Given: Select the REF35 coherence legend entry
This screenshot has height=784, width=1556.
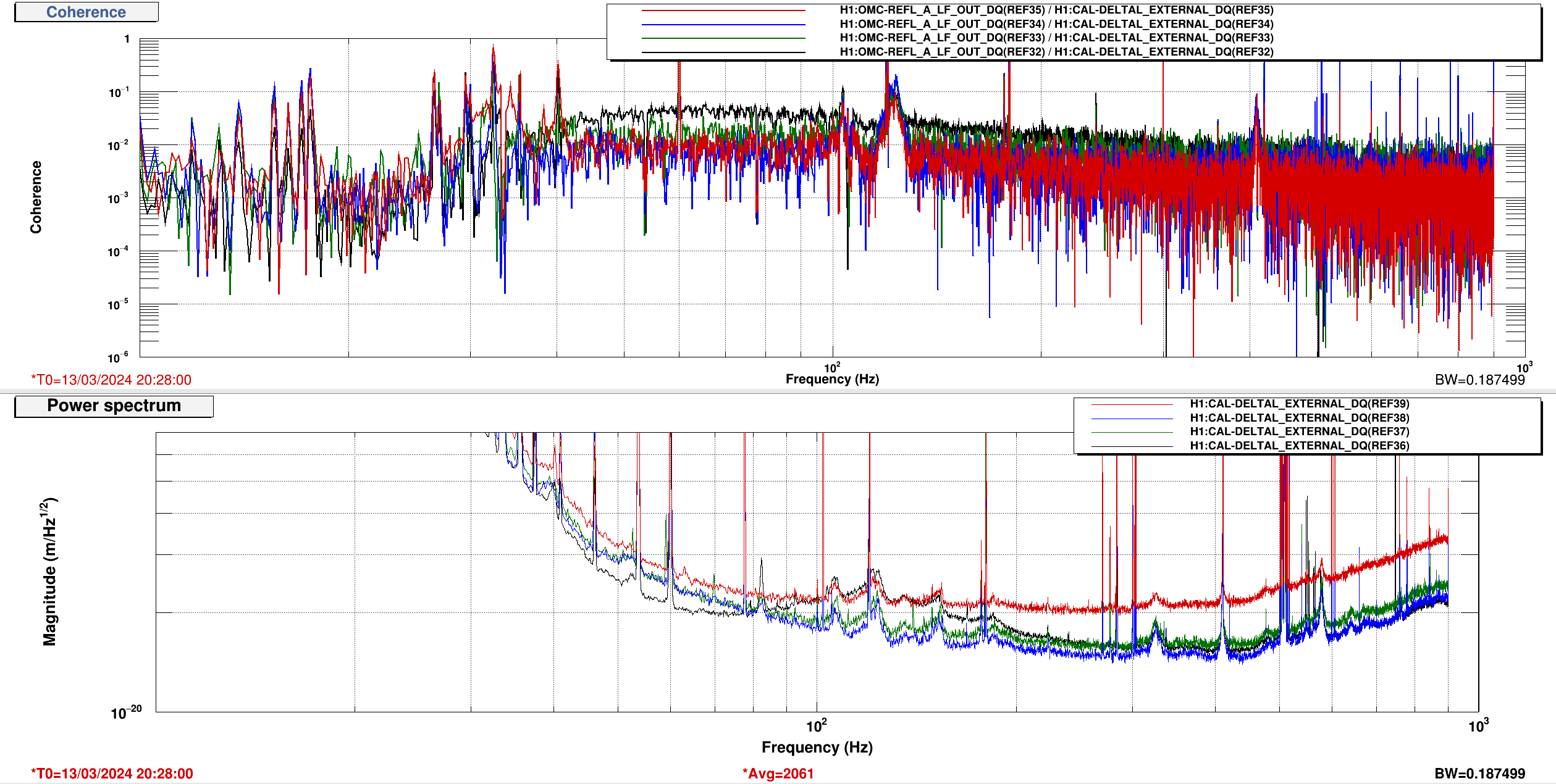Looking at the screenshot, I should (x=1056, y=10).
